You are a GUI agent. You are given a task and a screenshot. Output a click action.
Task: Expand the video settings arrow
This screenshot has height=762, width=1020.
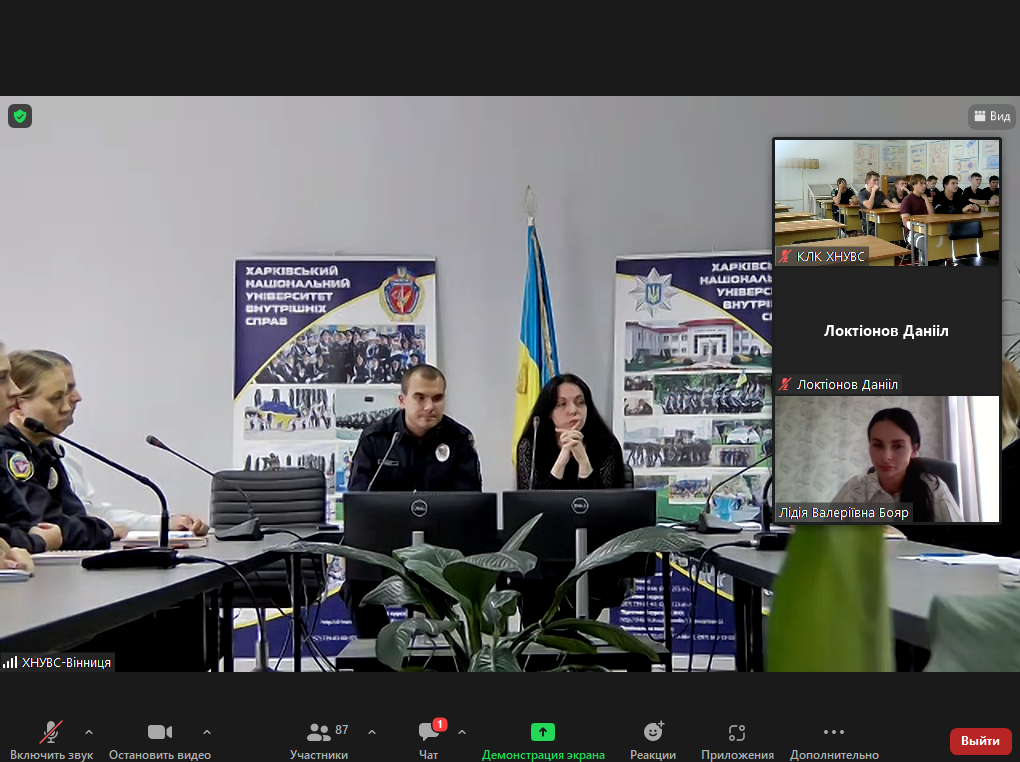tap(207, 732)
